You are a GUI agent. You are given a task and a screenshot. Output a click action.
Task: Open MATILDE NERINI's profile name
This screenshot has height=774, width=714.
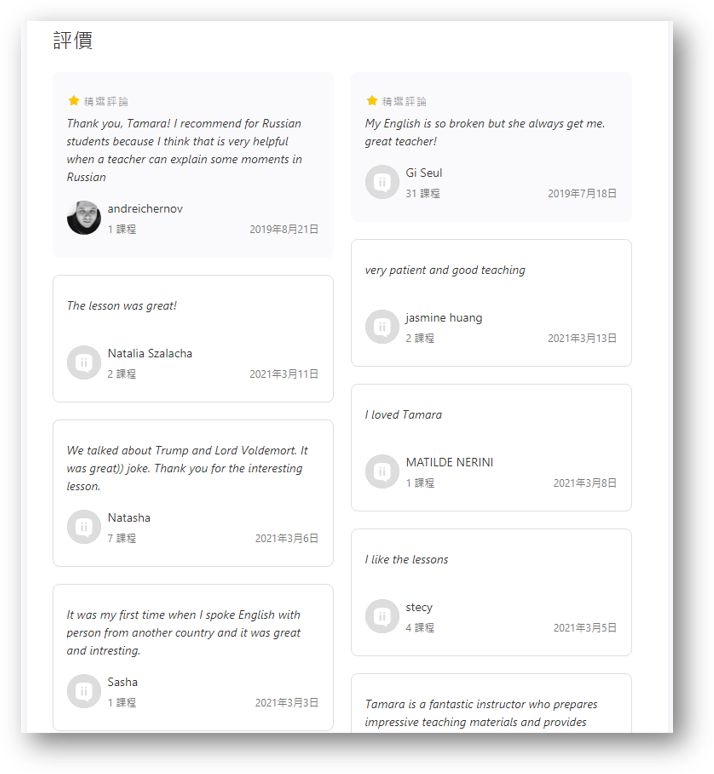pos(451,463)
